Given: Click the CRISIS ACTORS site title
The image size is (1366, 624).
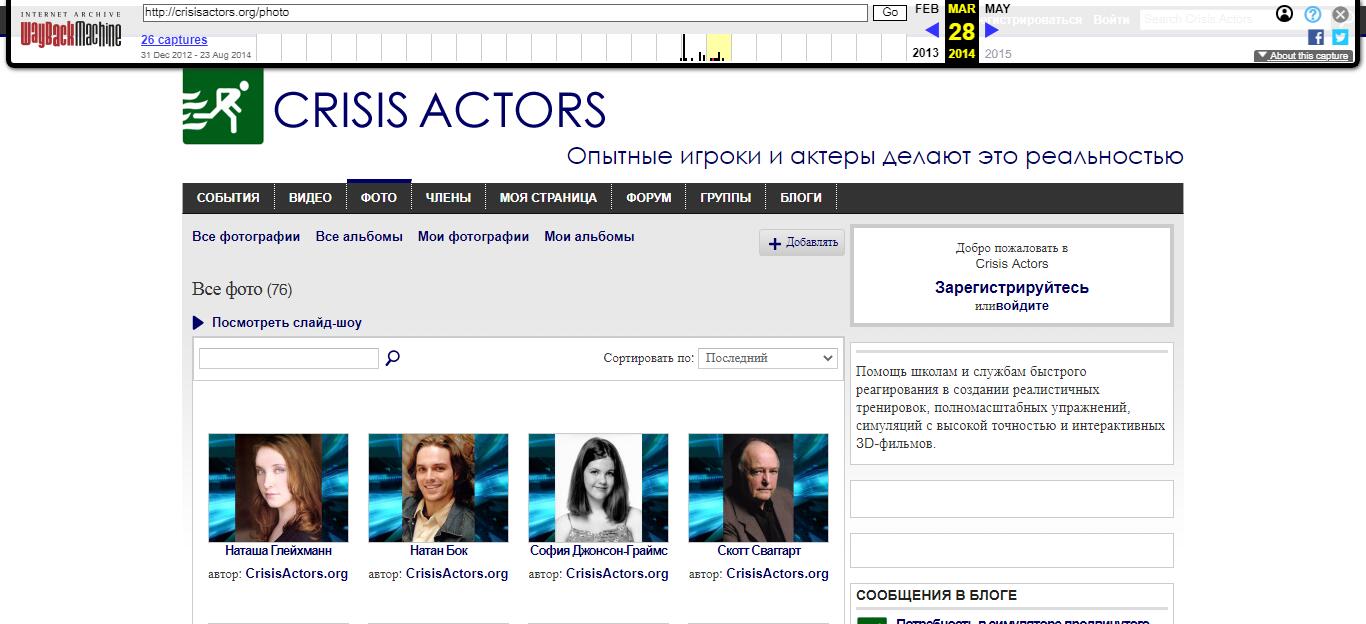Looking at the screenshot, I should [x=439, y=110].
